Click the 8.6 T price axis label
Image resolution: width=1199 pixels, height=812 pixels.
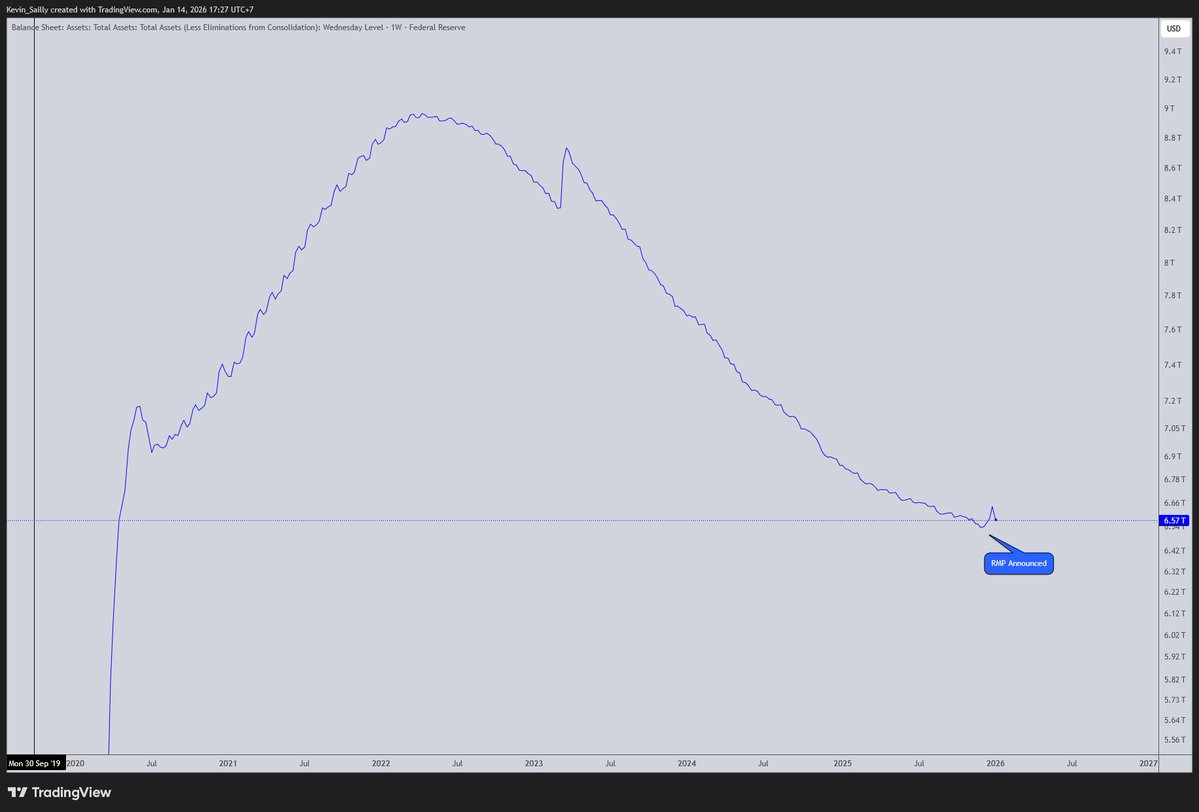coord(1172,168)
